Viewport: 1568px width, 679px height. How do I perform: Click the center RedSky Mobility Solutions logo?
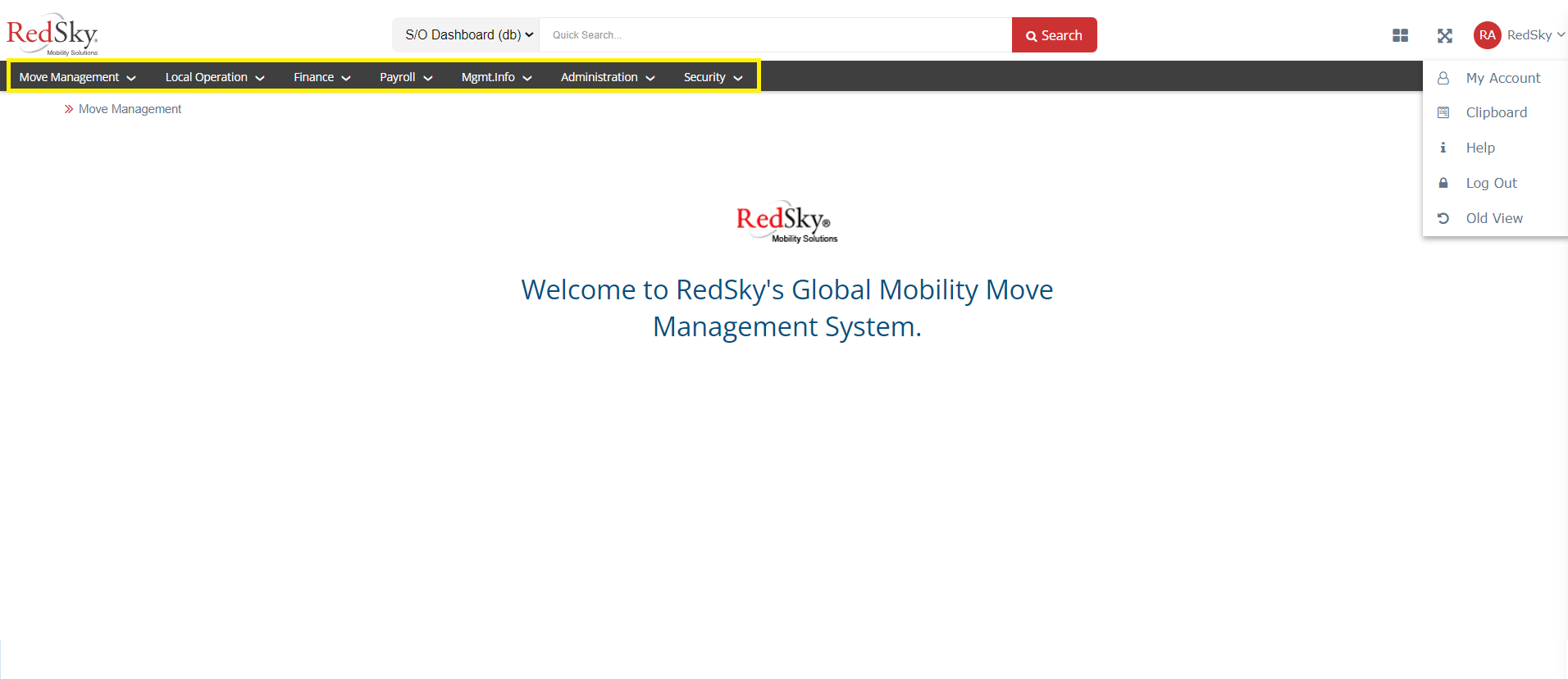[x=786, y=221]
